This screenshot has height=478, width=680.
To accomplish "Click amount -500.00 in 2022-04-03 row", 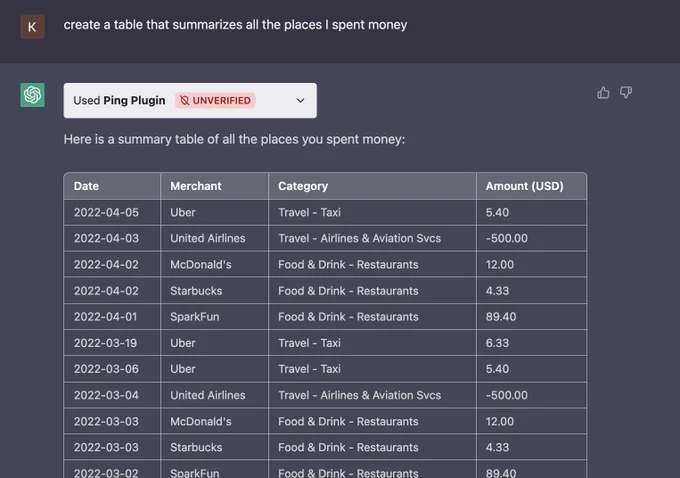I will click(x=507, y=239).
